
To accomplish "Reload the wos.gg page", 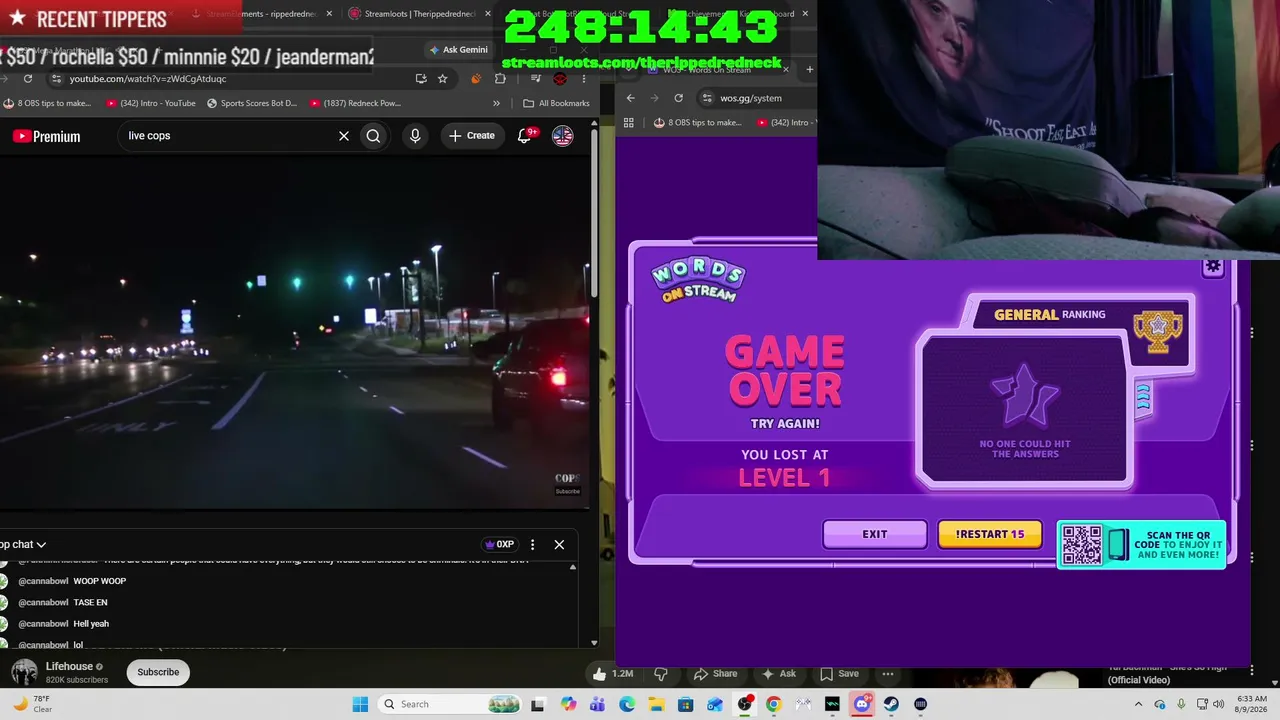I will coord(679,98).
